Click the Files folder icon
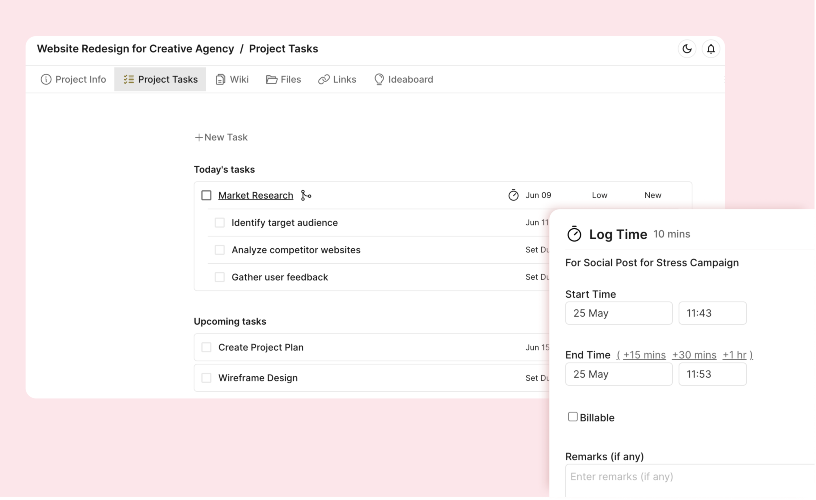The width and height of the screenshot is (816, 500). 271,80
